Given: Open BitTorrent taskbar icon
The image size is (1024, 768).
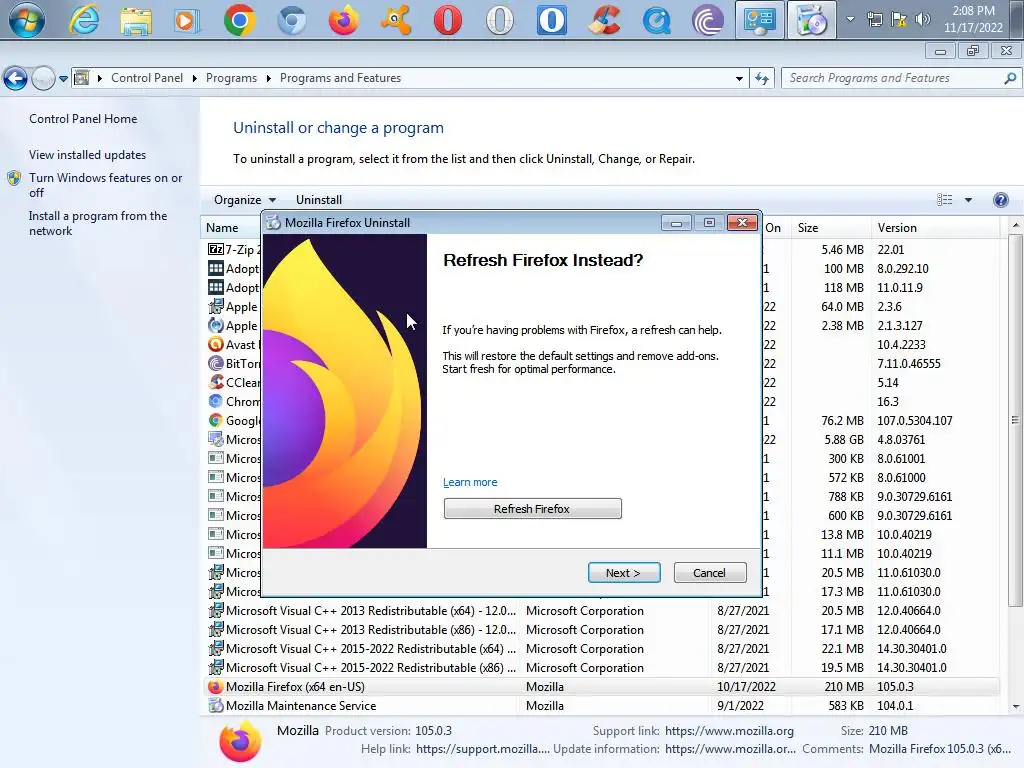Looking at the screenshot, I should click(708, 20).
